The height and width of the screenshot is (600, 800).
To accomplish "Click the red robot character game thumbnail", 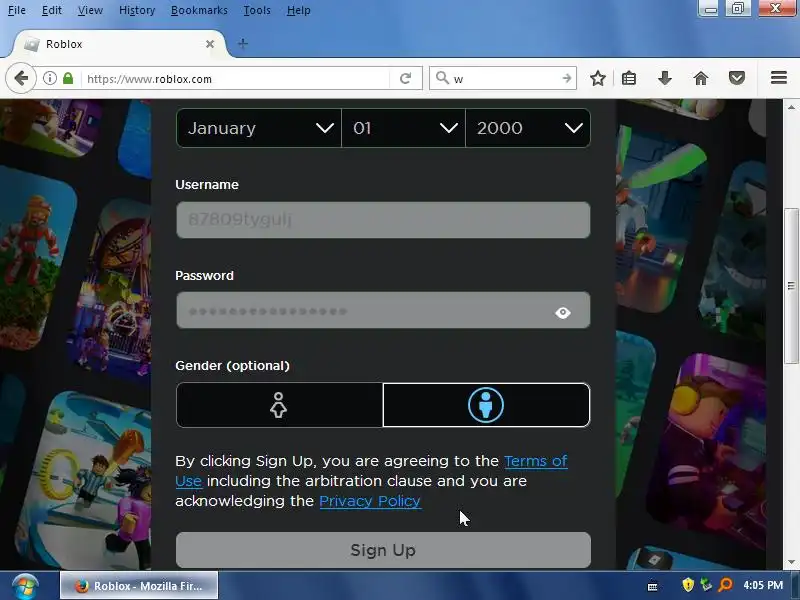I will [36, 260].
